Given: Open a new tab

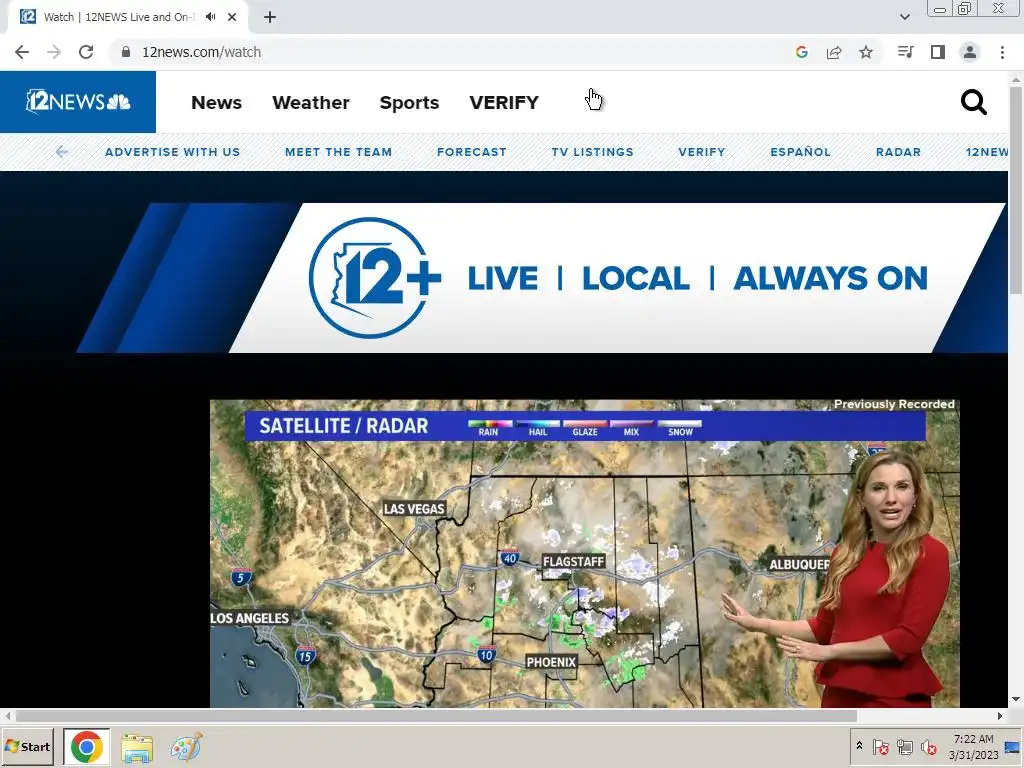Looking at the screenshot, I should [270, 17].
